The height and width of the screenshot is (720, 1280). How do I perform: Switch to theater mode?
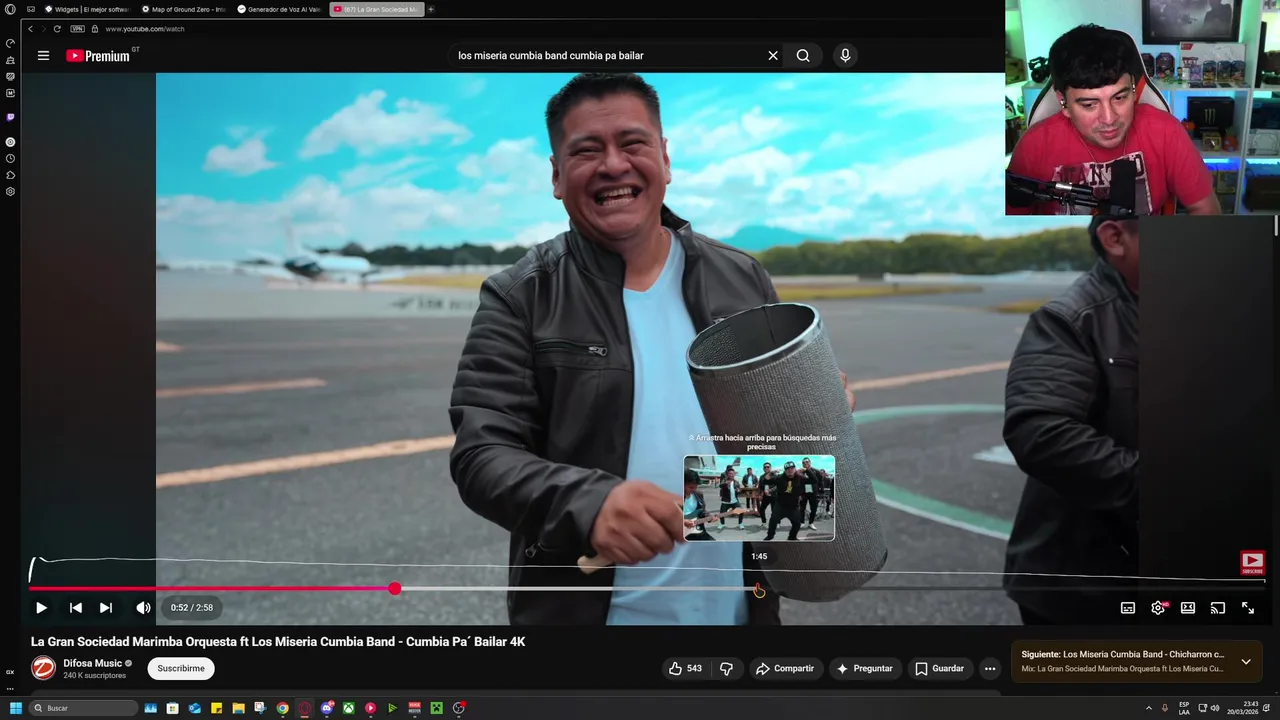(1188, 607)
